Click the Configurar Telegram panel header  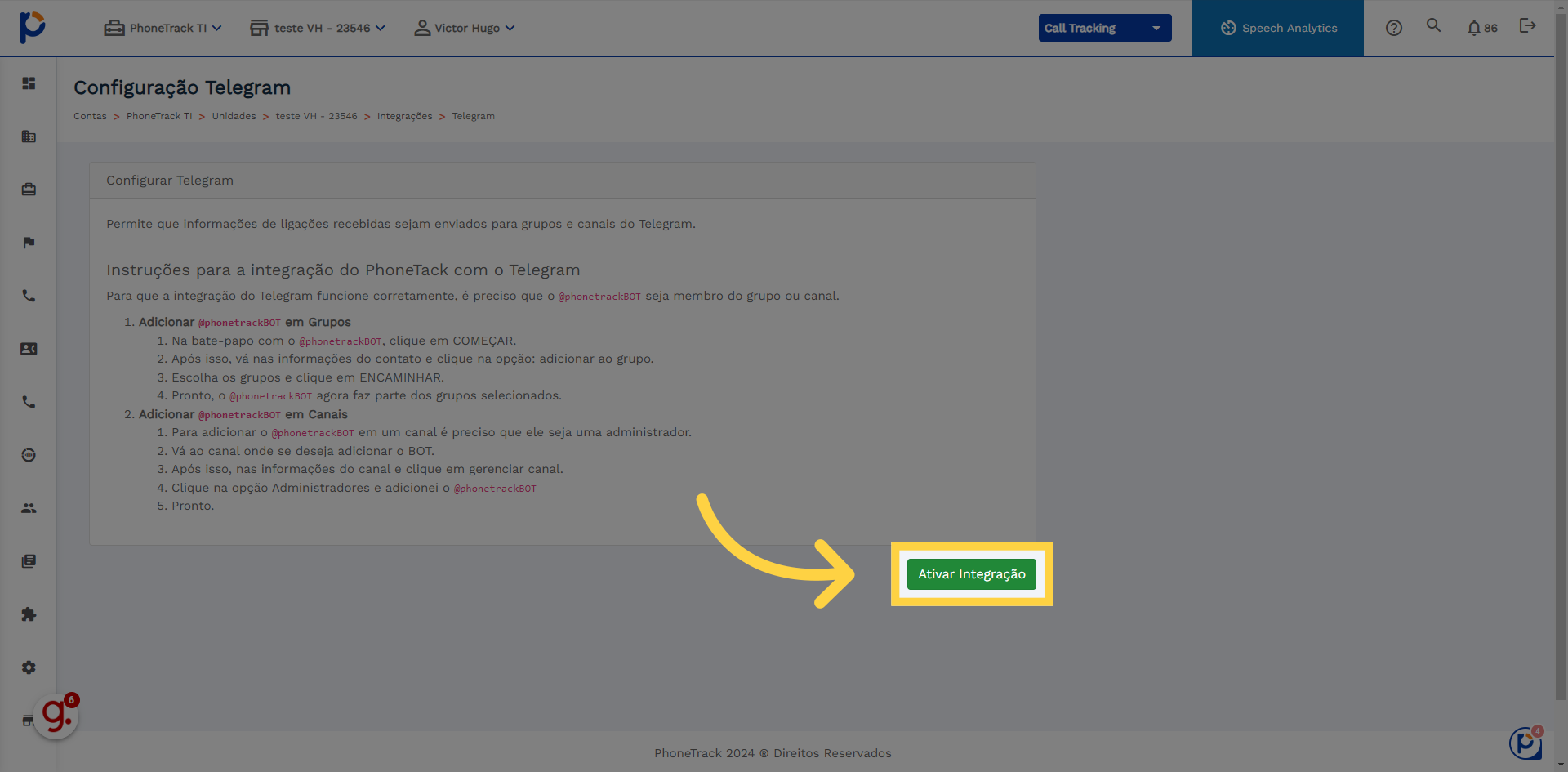pos(563,181)
